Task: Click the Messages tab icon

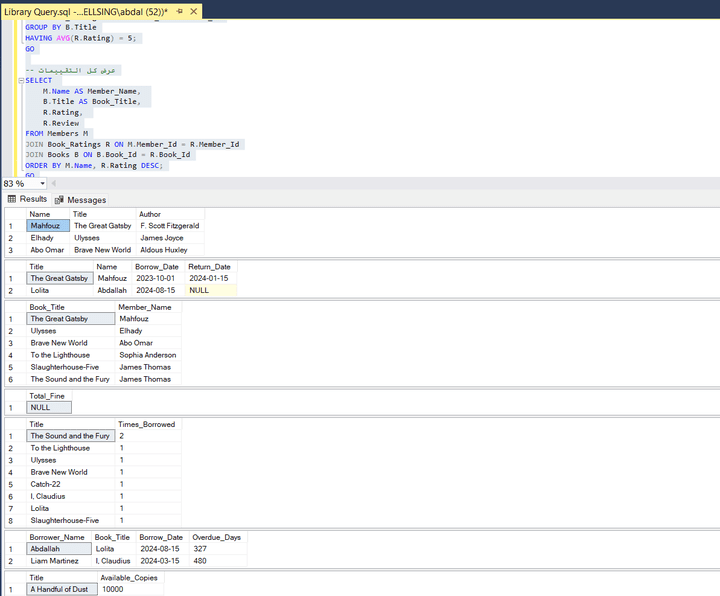Action: (60, 200)
